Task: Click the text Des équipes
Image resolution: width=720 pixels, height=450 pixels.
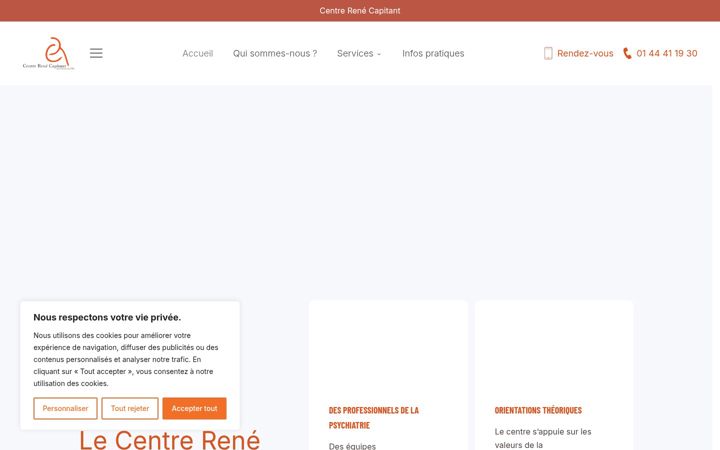Action: (352, 446)
